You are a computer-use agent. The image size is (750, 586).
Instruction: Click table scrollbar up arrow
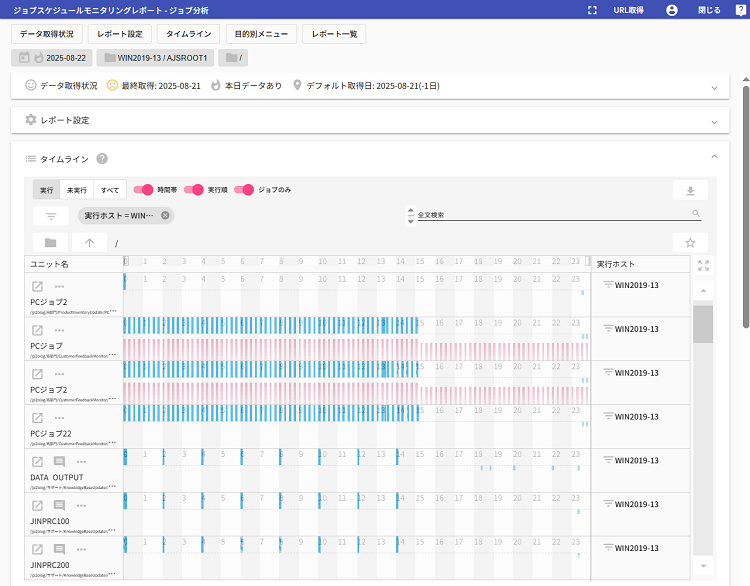[x=703, y=290]
